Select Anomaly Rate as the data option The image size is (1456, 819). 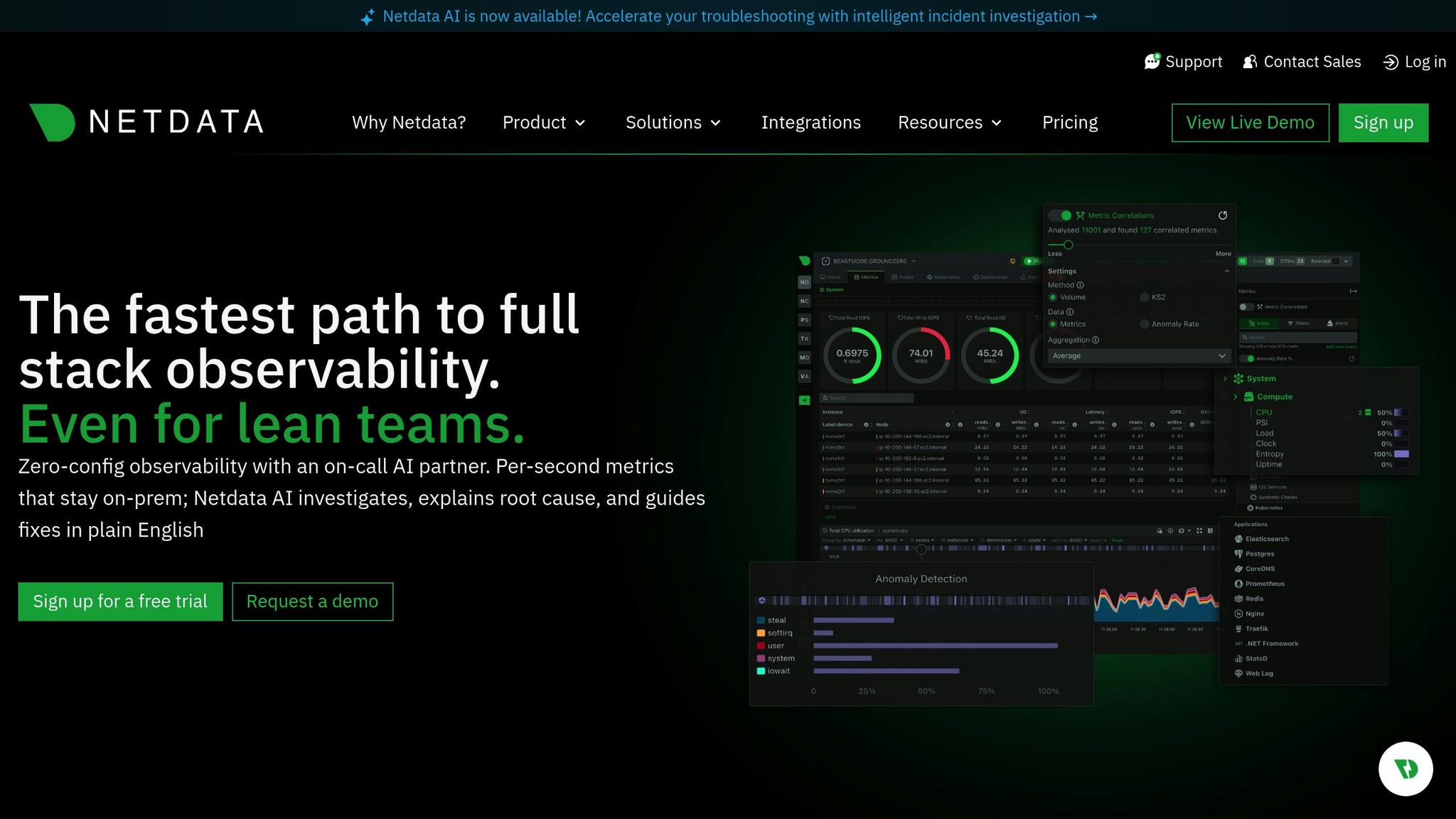(x=1145, y=324)
